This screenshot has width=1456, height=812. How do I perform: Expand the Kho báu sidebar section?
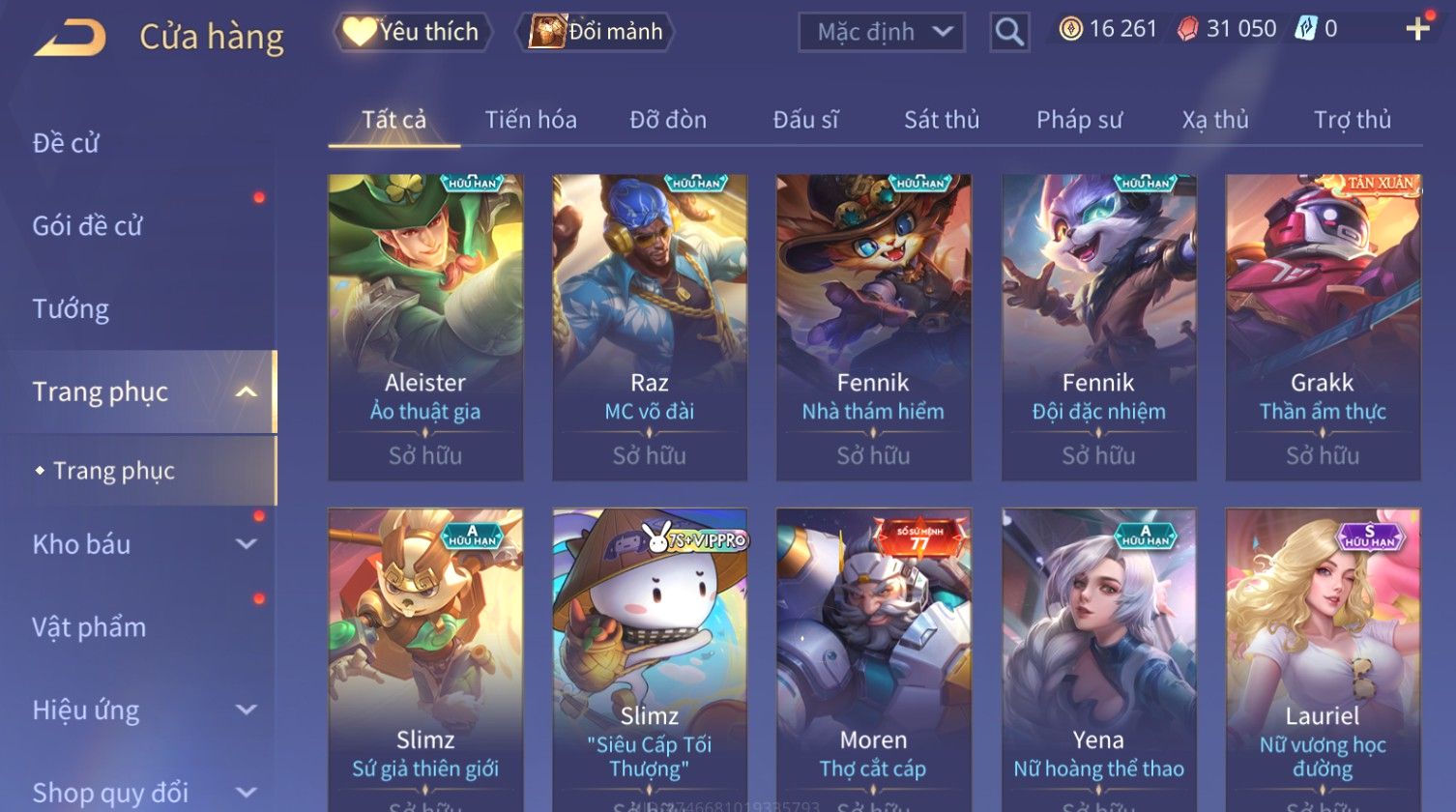point(247,544)
